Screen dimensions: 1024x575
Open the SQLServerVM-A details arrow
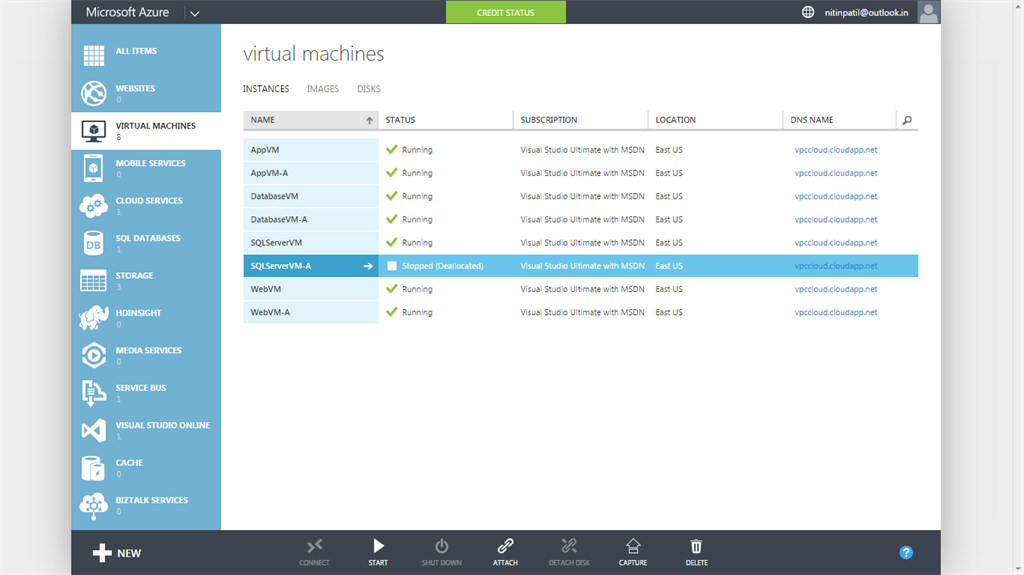(368, 266)
